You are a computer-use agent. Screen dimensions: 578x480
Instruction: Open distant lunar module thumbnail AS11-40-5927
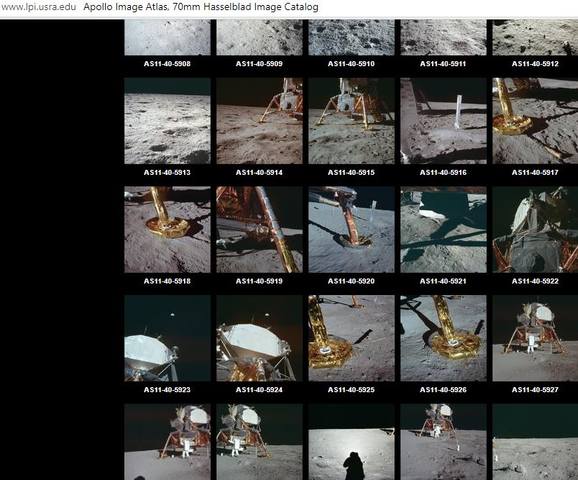coord(535,338)
